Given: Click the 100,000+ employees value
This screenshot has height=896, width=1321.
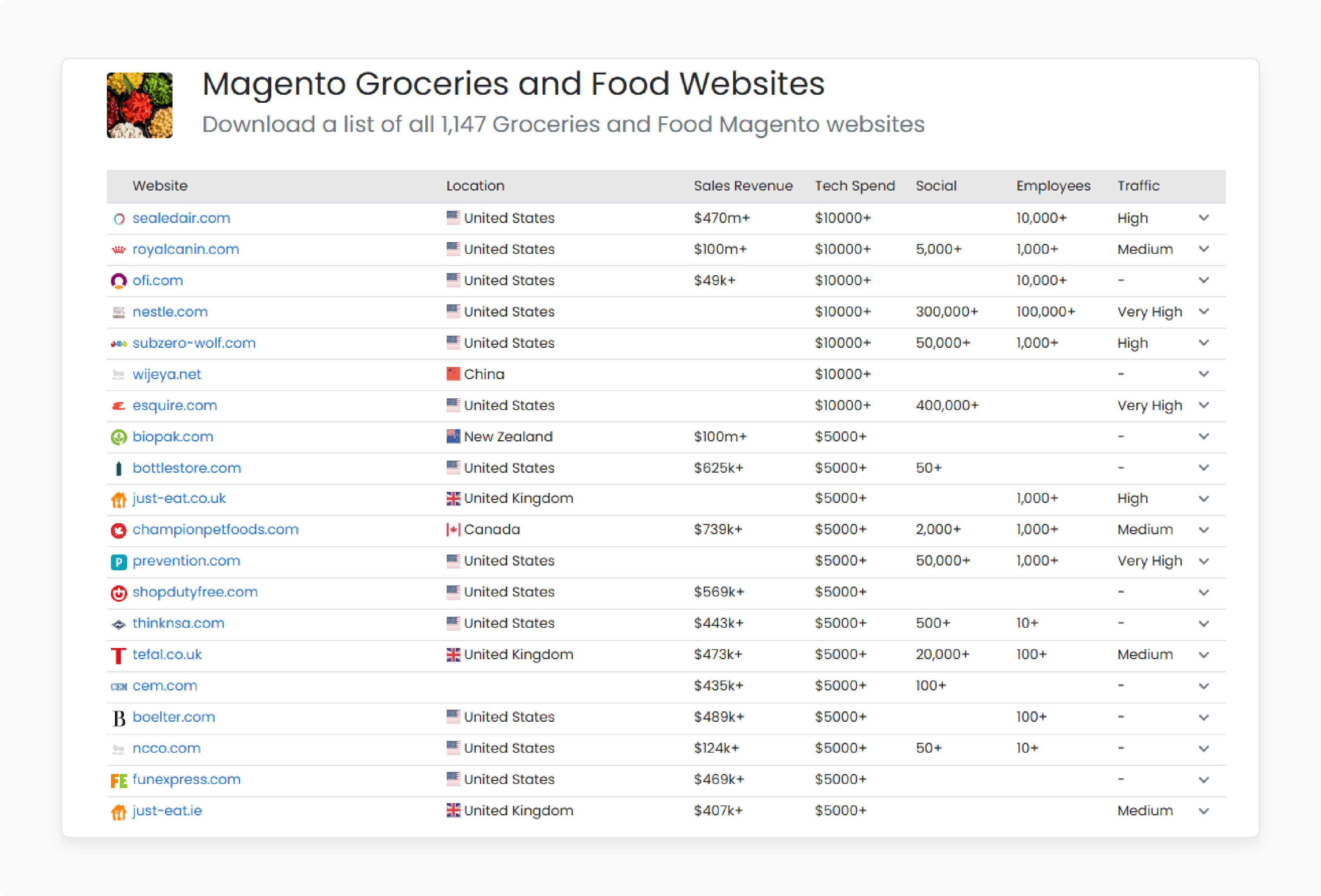Looking at the screenshot, I should coord(1046,312).
